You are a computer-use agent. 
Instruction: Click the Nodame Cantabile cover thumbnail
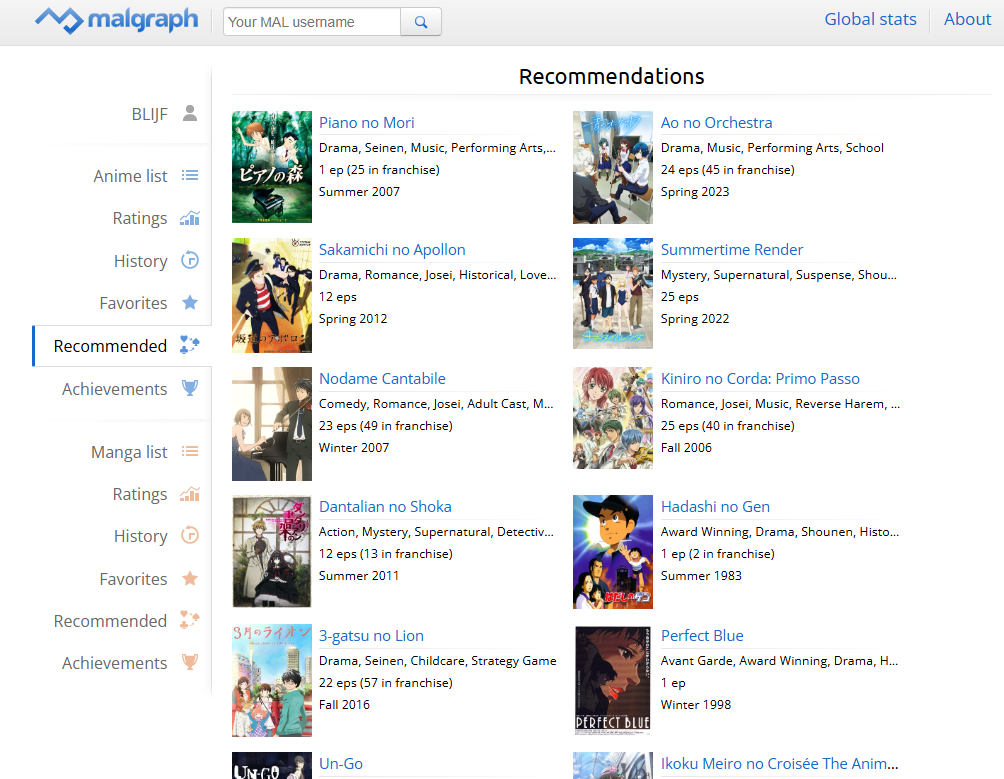point(272,424)
